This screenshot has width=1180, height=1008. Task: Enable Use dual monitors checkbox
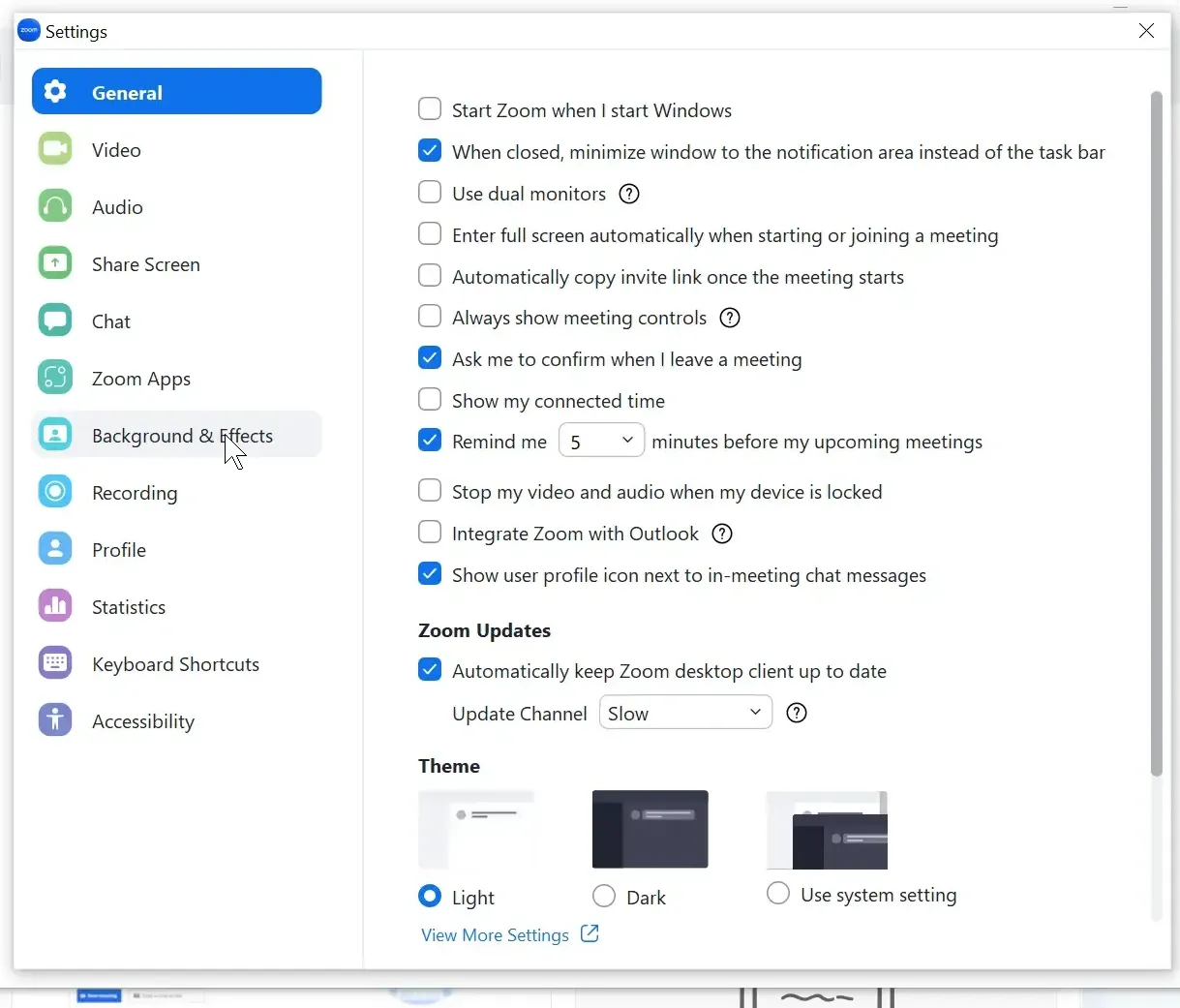pyautogui.click(x=430, y=192)
